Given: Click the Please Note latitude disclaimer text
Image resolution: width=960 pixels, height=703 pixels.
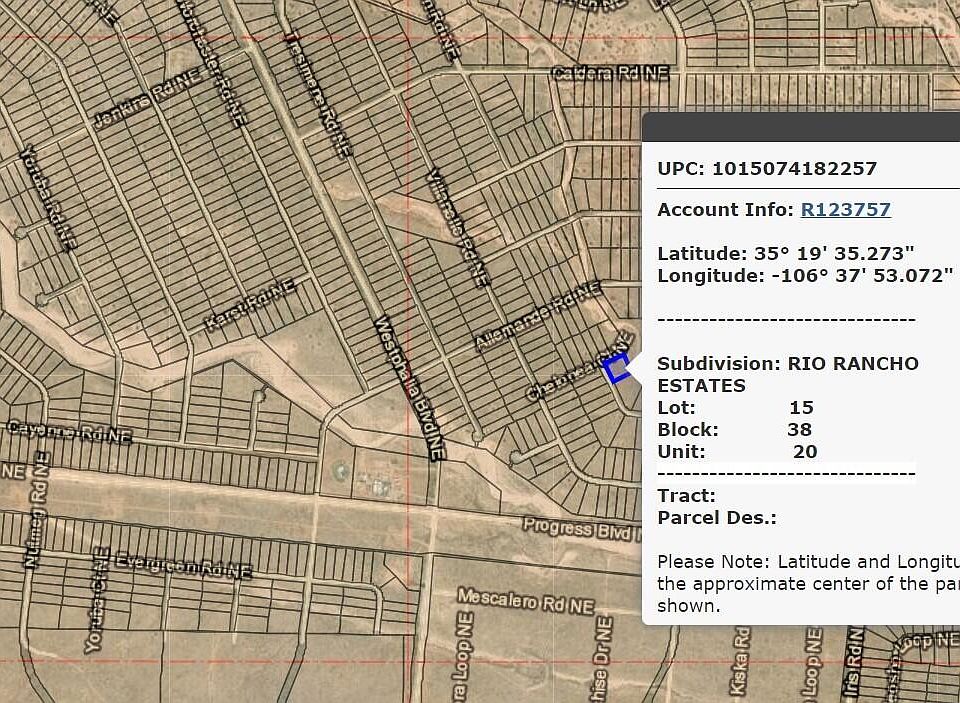Looking at the screenshot, I should click(x=808, y=584).
